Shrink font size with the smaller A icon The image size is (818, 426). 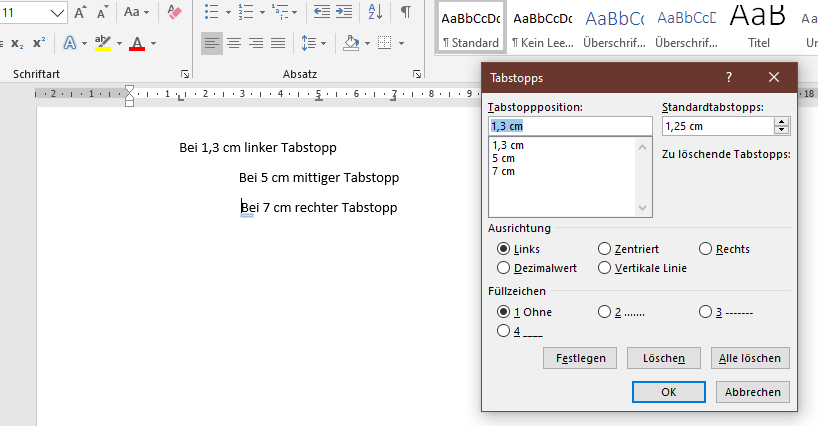click(102, 11)
